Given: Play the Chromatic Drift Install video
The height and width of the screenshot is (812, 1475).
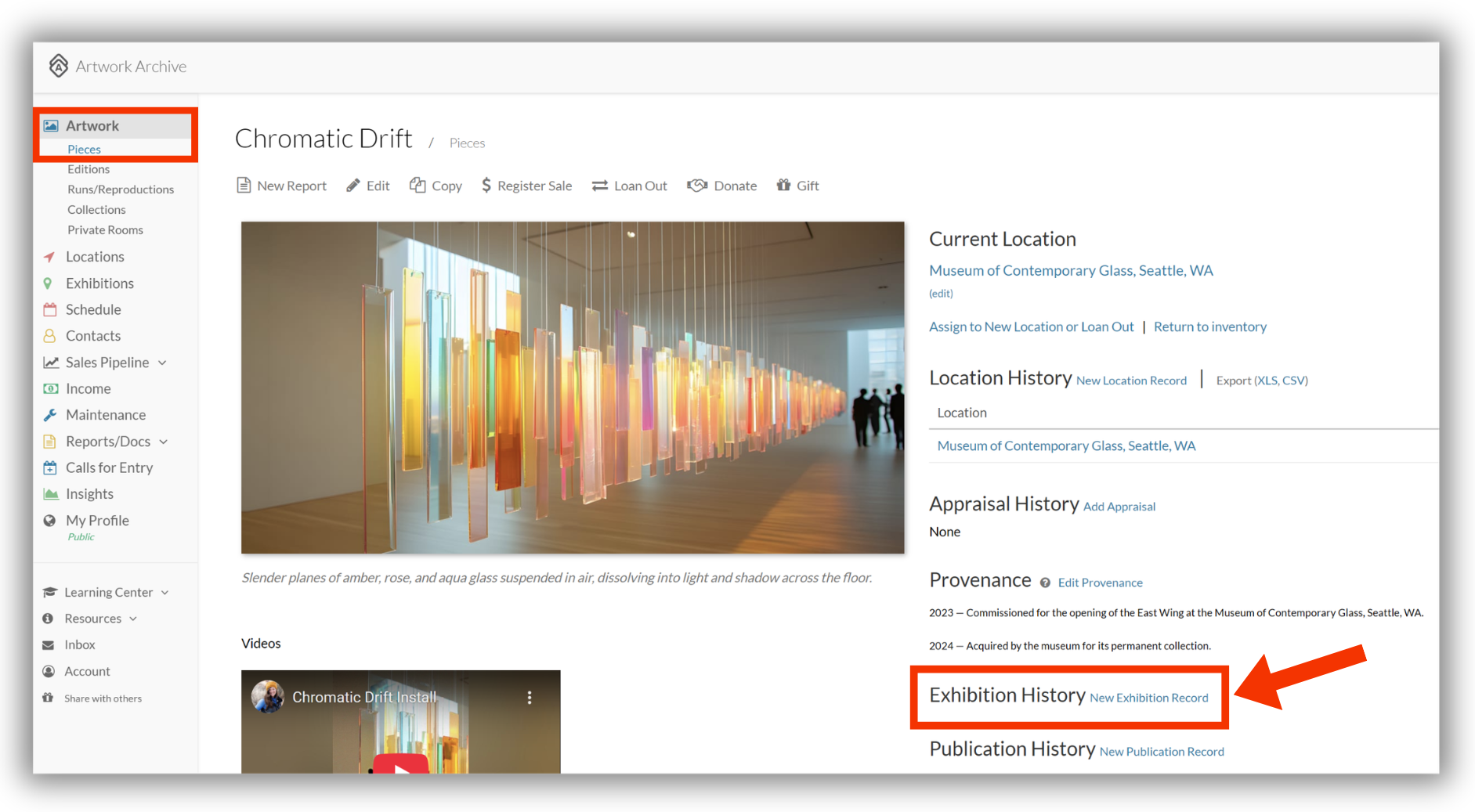Looking at the screenshot, I should pyautogui.click(x=401, y=765).
